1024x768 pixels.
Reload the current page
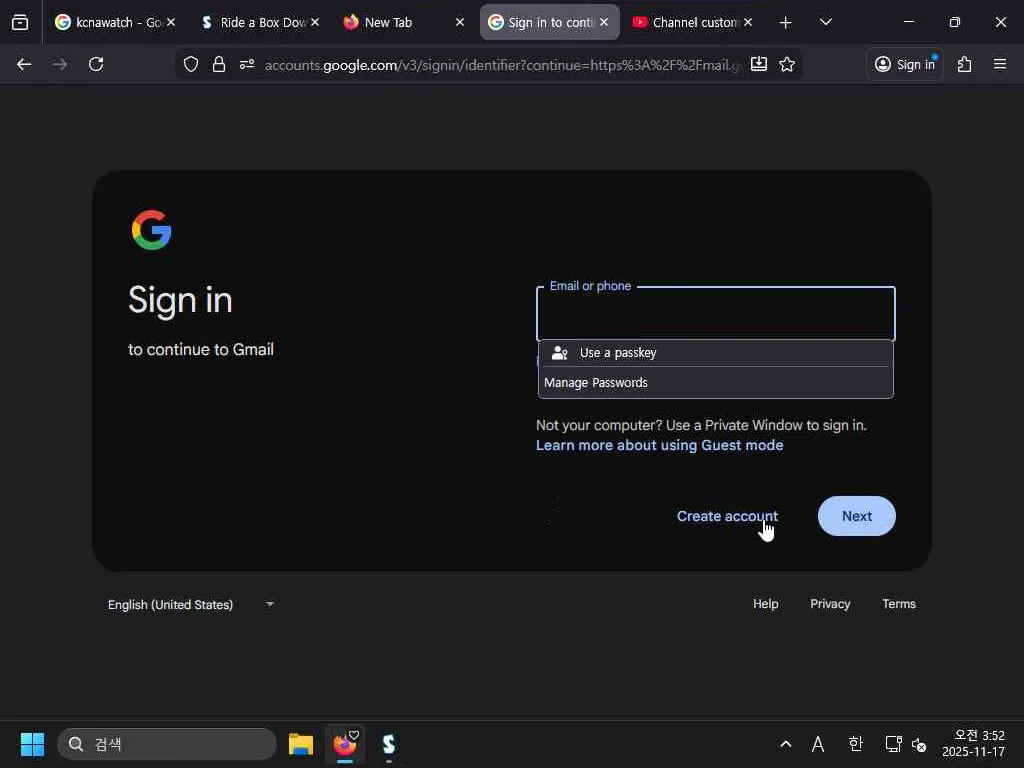click(x=96, y=64)
